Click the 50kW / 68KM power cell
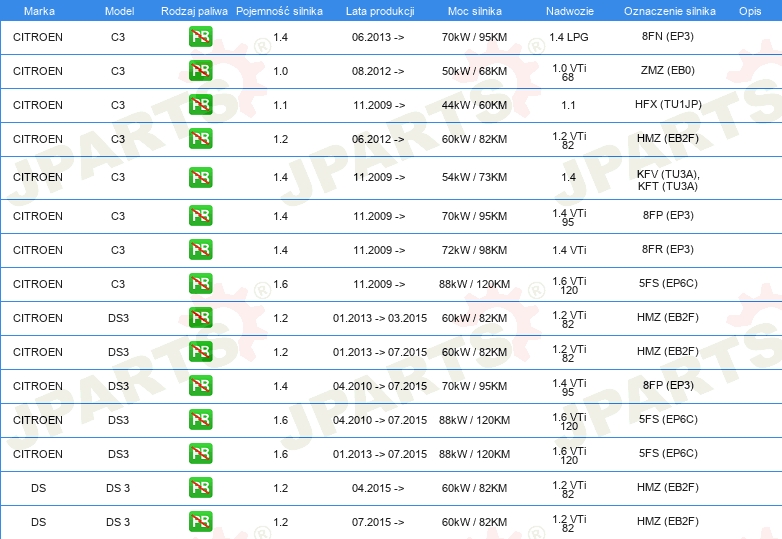Image resolution: width=782 pixels, height=539 pixels. pos(474,71)
